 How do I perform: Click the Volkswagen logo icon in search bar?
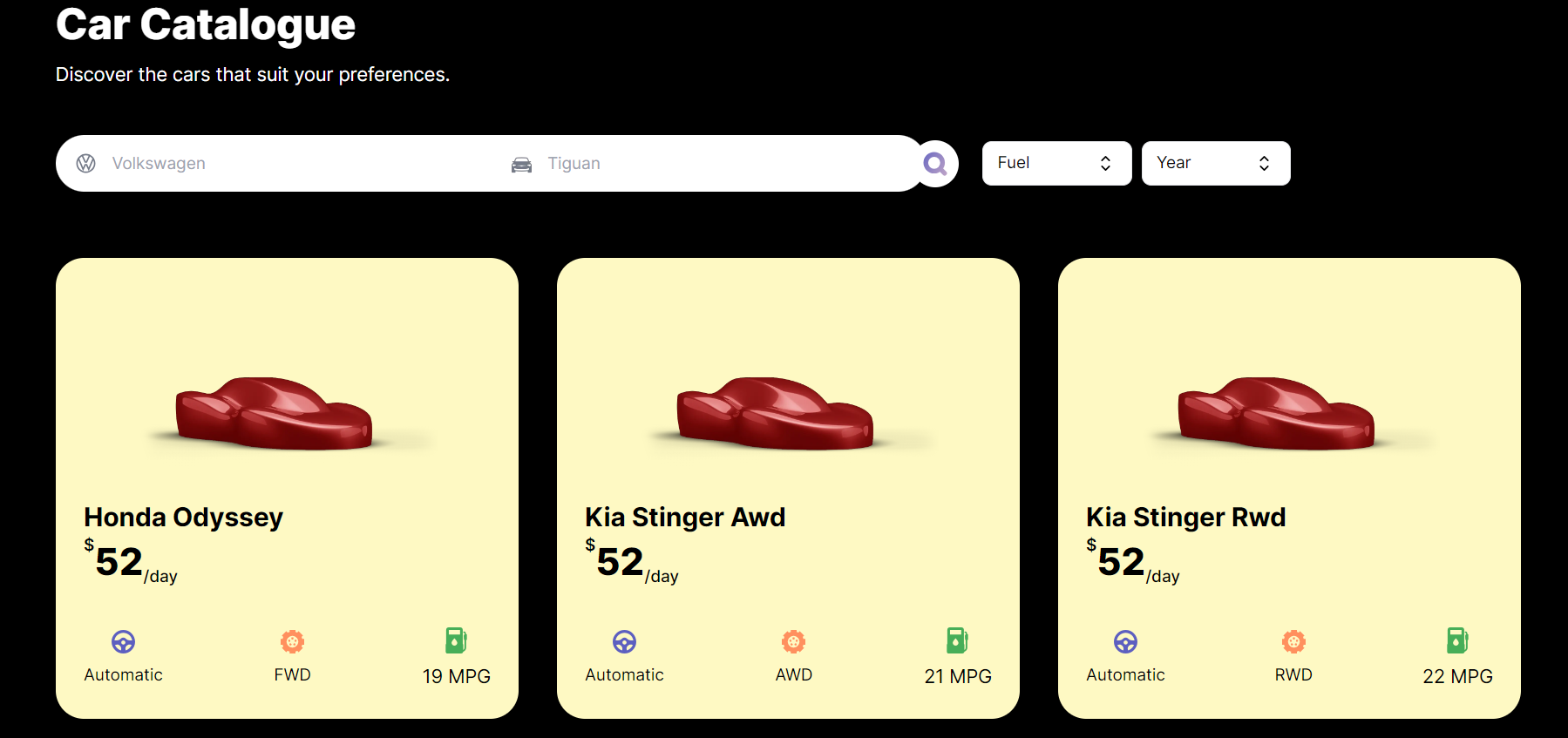click(x=85, y=164)
